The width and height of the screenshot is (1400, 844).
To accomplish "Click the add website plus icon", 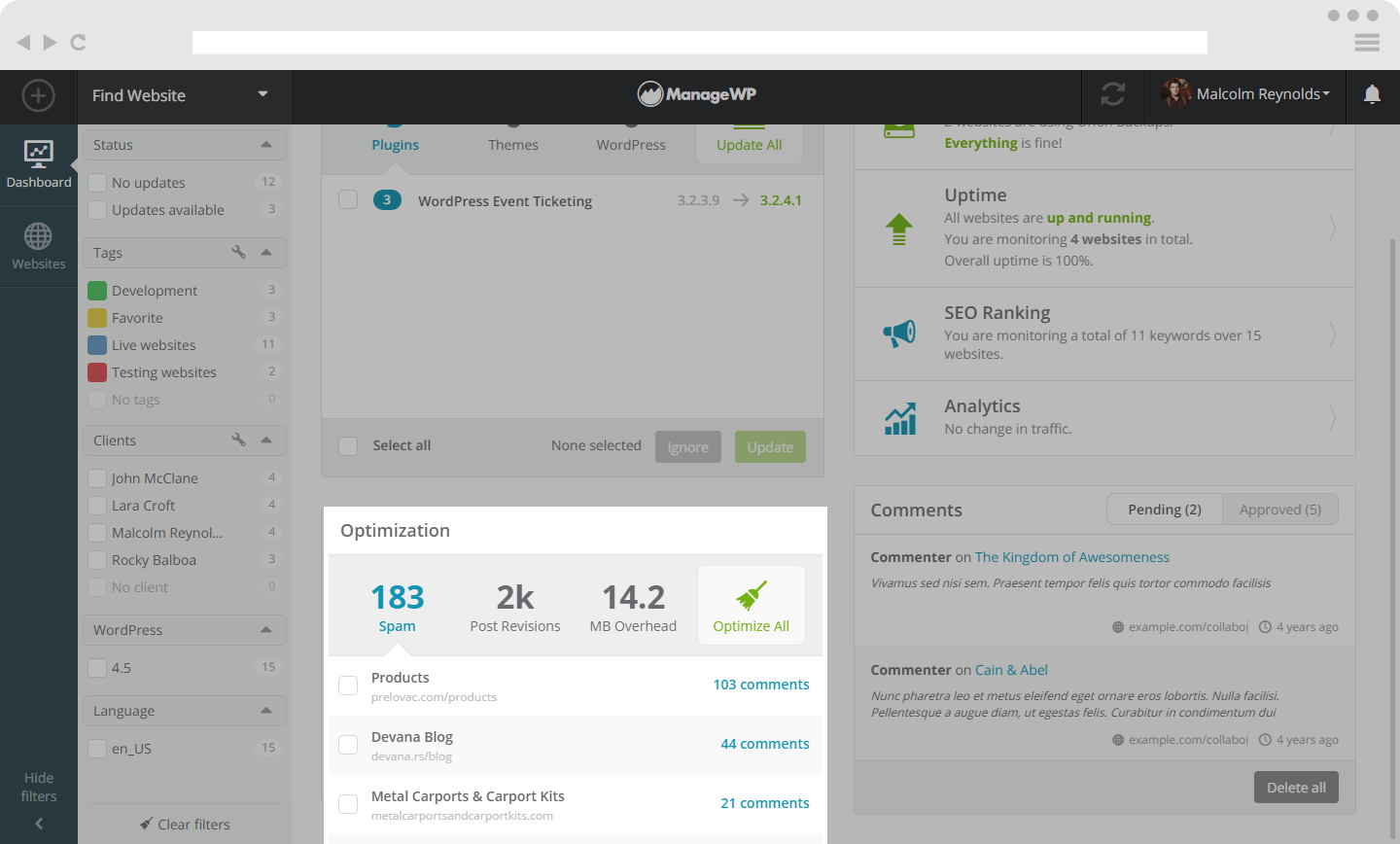I will pyautogui.click(x=39, y=95).
